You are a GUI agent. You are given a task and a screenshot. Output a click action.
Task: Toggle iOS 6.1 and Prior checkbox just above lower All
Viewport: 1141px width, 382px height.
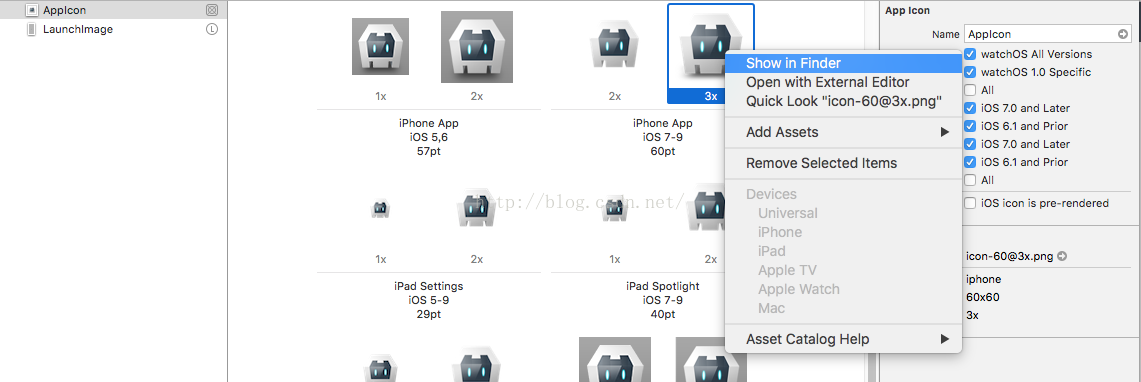[970, 162]
